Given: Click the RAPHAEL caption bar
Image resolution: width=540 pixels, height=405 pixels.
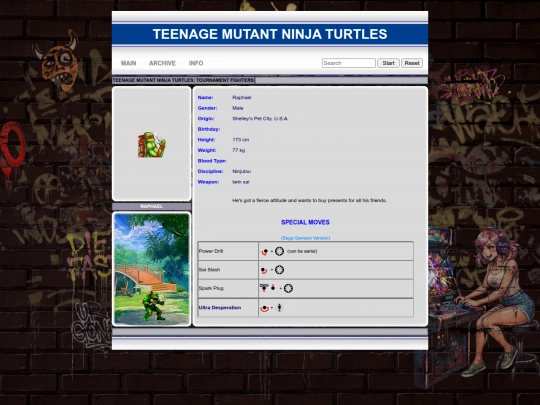Looking at the screenshot, I should (152, 206).
